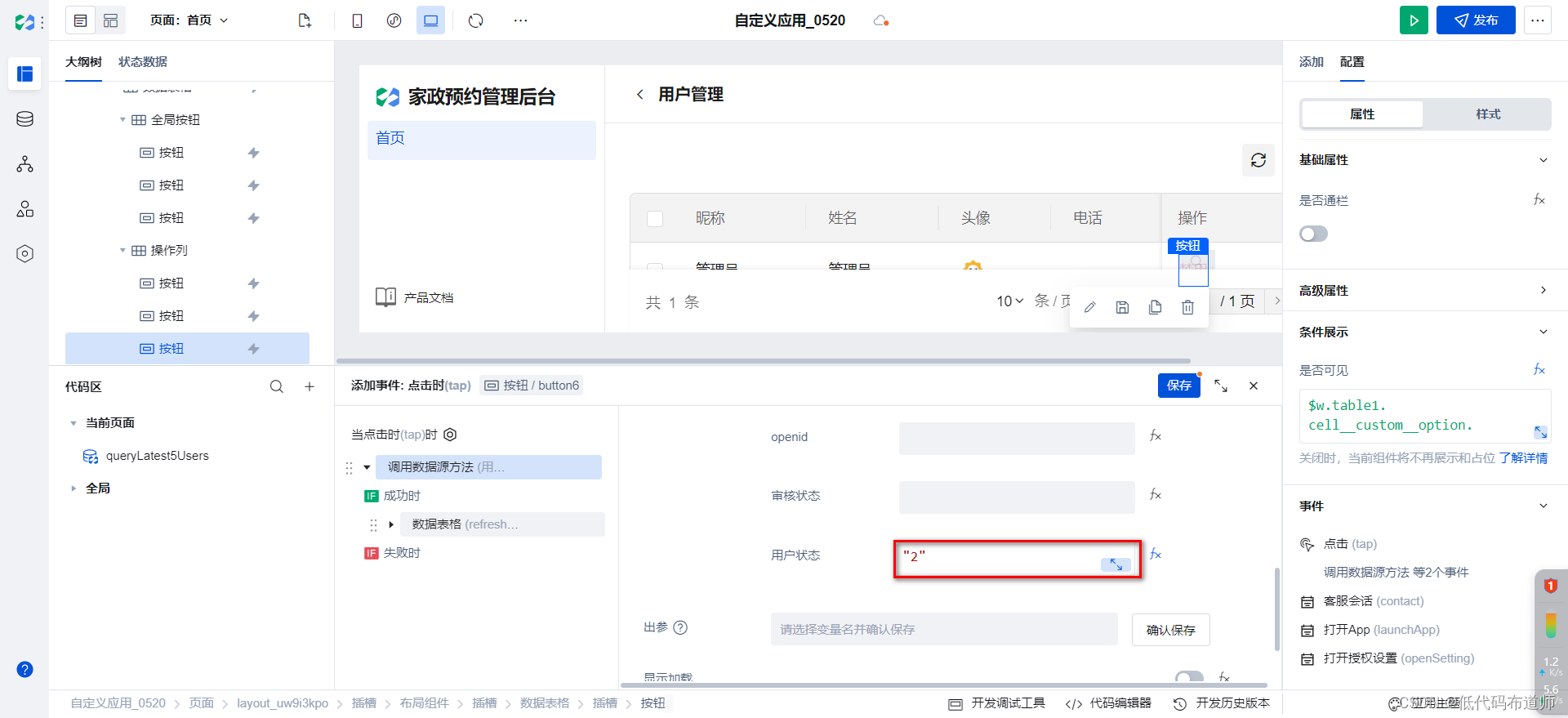Select the desktop PC view icon
1568x718 pixels.
coord(430,20)
